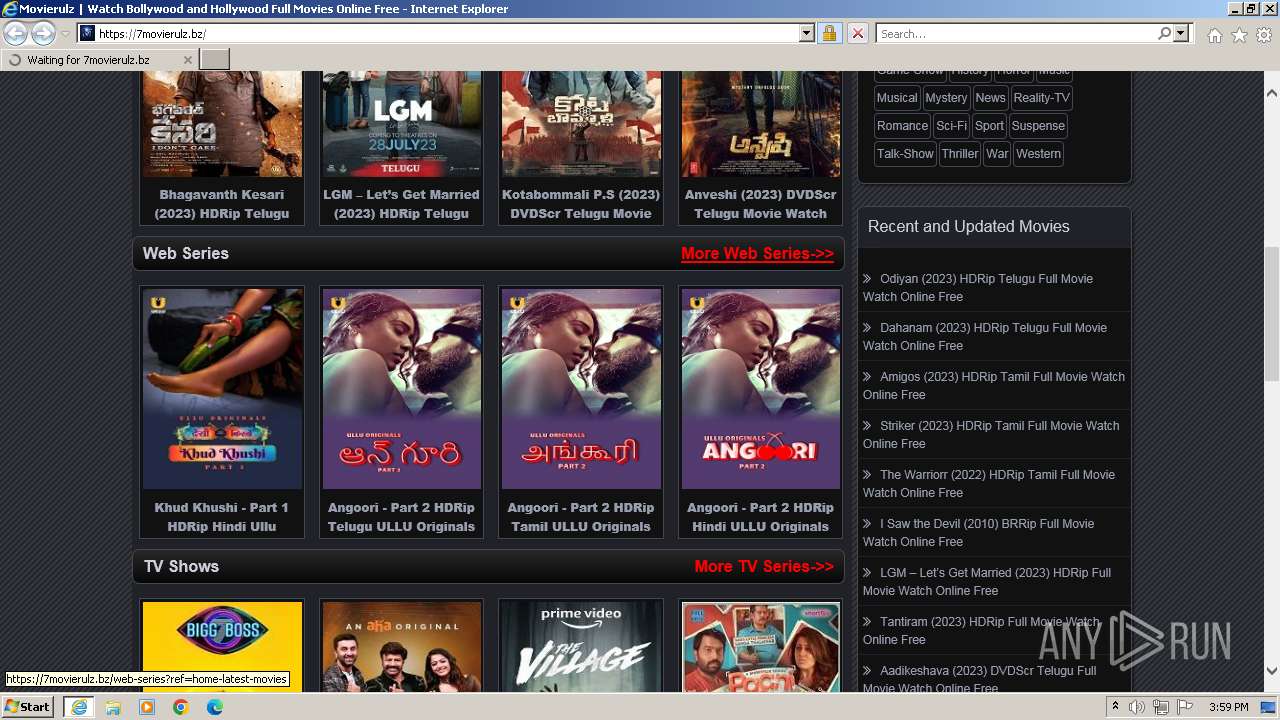Open the Bhagavanth Kesari poster thumbnail
Viewport: 1280px width, 720px height.
pos(222,124)
